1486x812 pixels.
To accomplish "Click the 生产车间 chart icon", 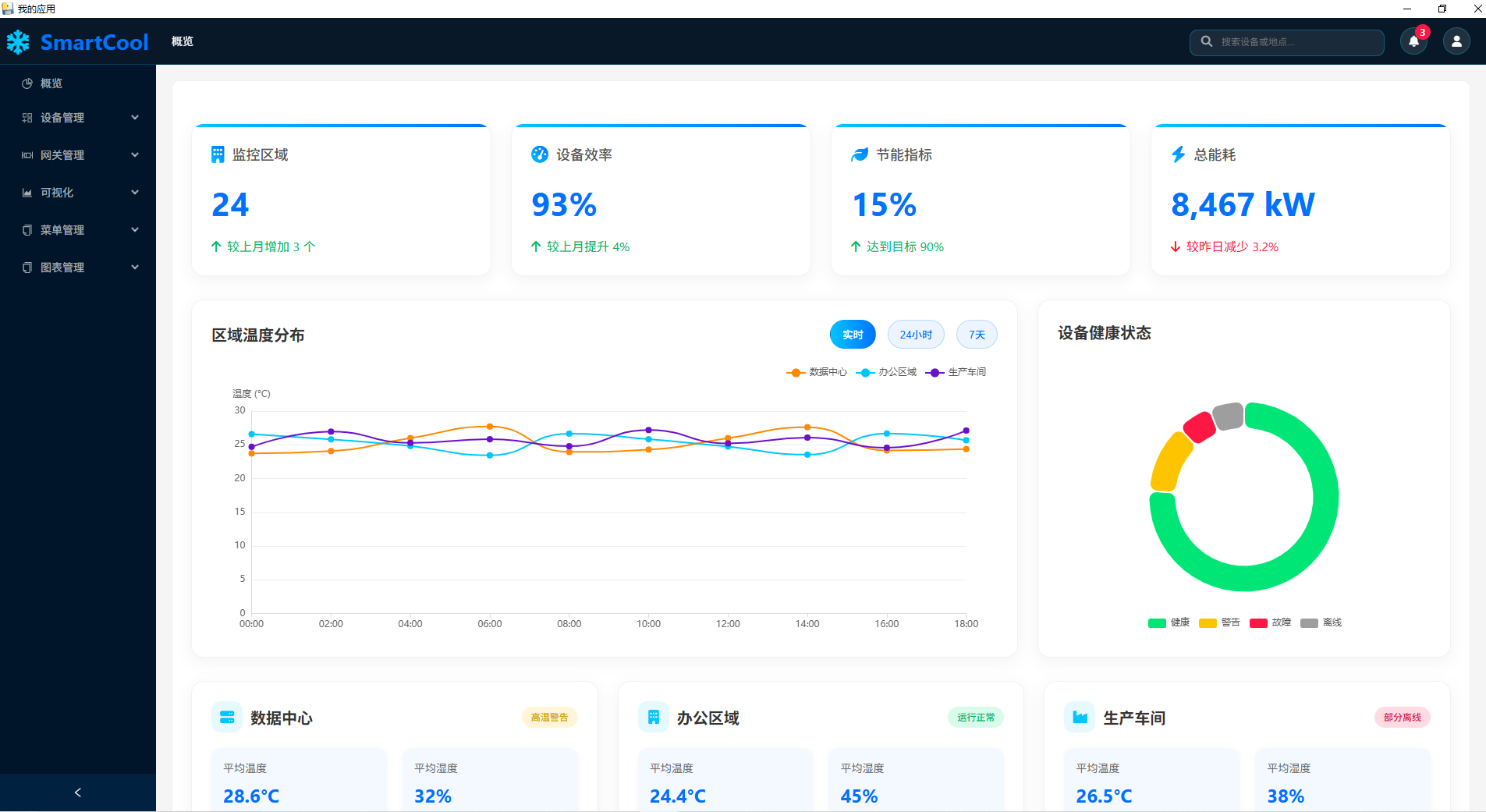I will point(1080,717).
